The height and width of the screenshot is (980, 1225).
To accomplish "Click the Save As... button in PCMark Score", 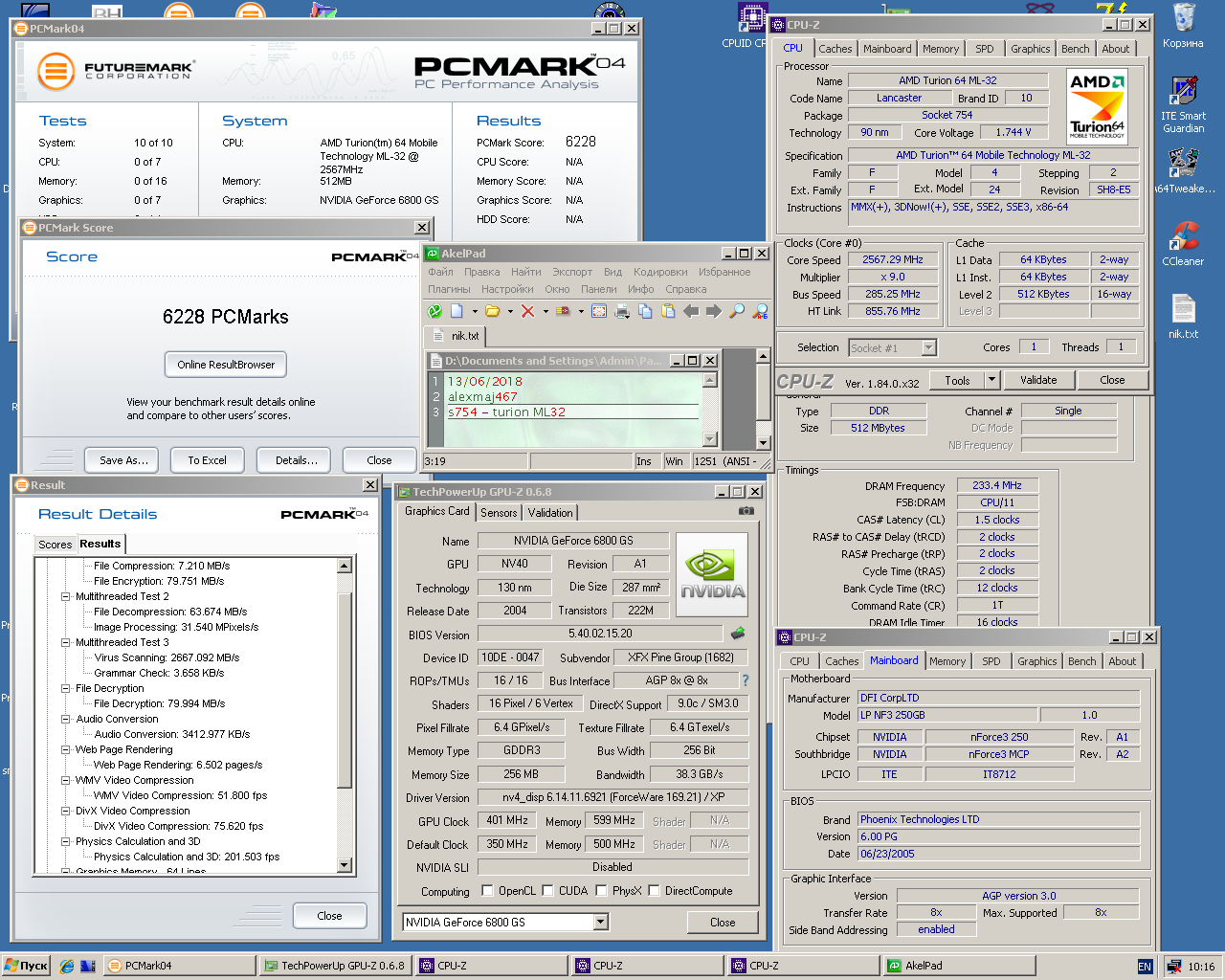I will click(x=123, y=460).
